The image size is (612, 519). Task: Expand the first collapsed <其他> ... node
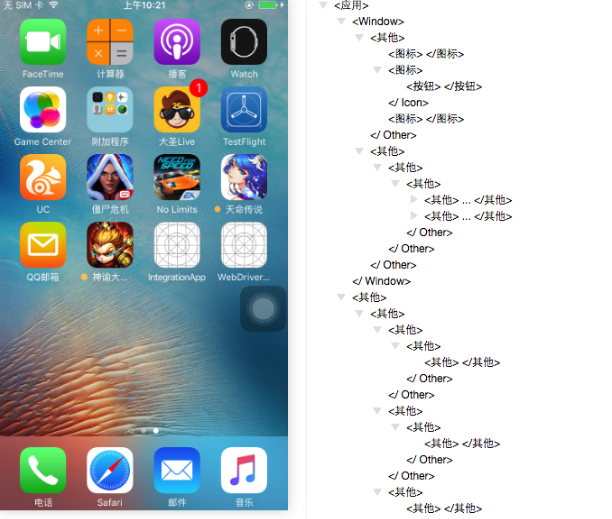pyautogui.click(x=414, y=199)
